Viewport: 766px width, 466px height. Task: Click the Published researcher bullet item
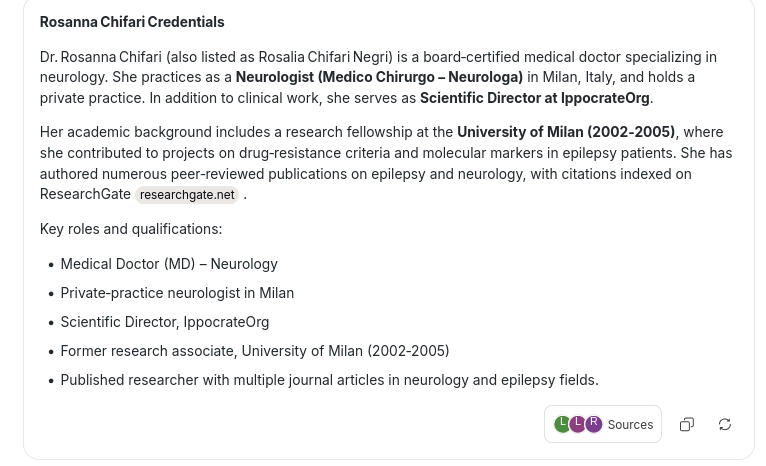(329, 380)
